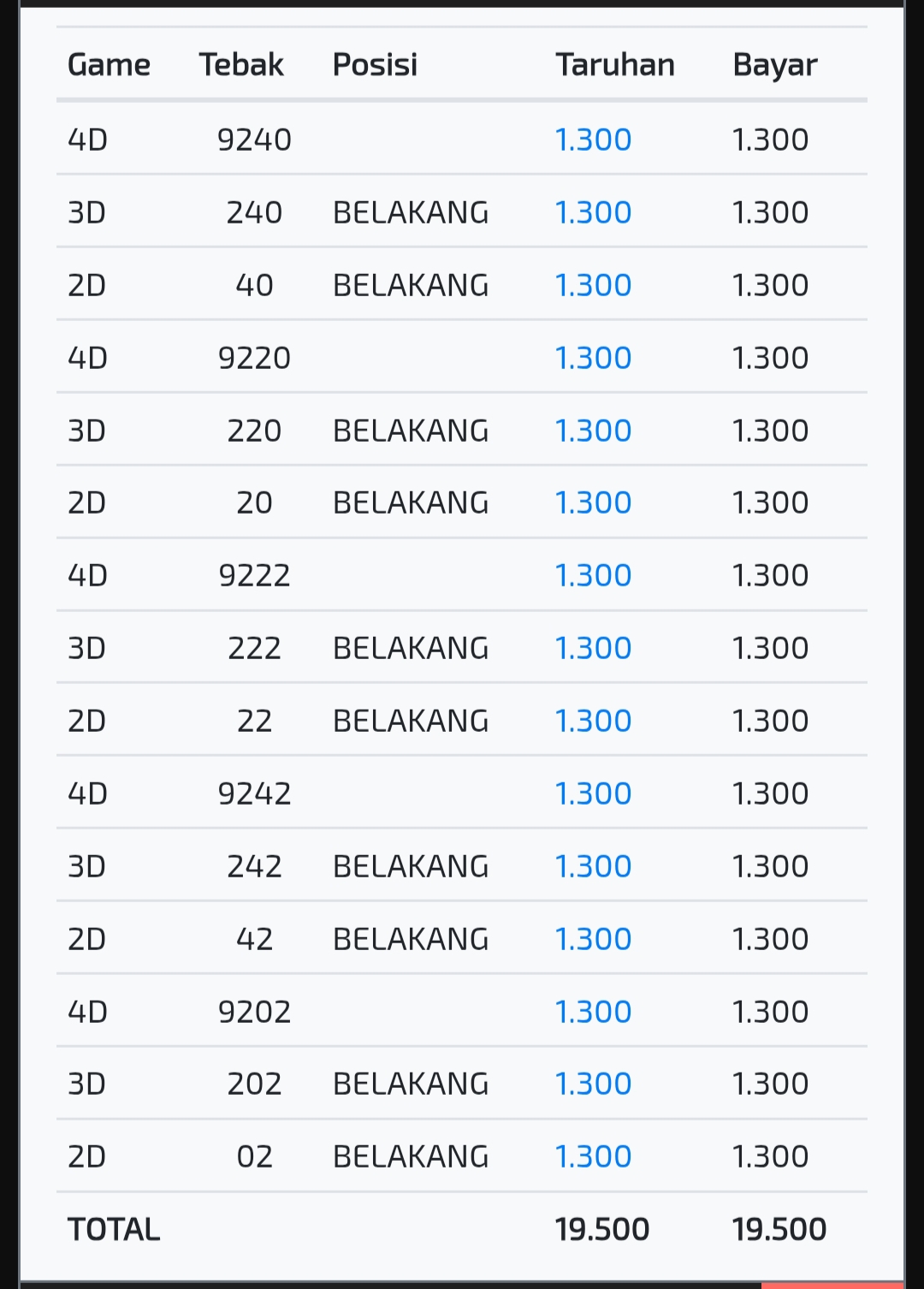Select the Taruhan link for 4D 9222
Image resolution: width=924 pixels, height=1289 pixels.
(593, 575)
